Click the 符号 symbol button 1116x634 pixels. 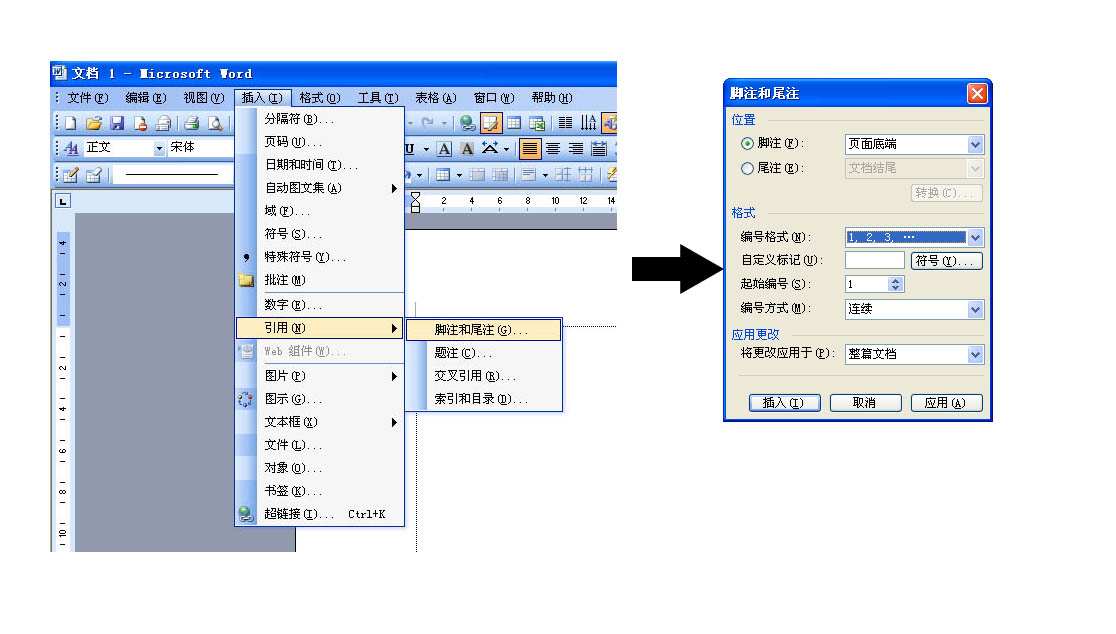947,261
